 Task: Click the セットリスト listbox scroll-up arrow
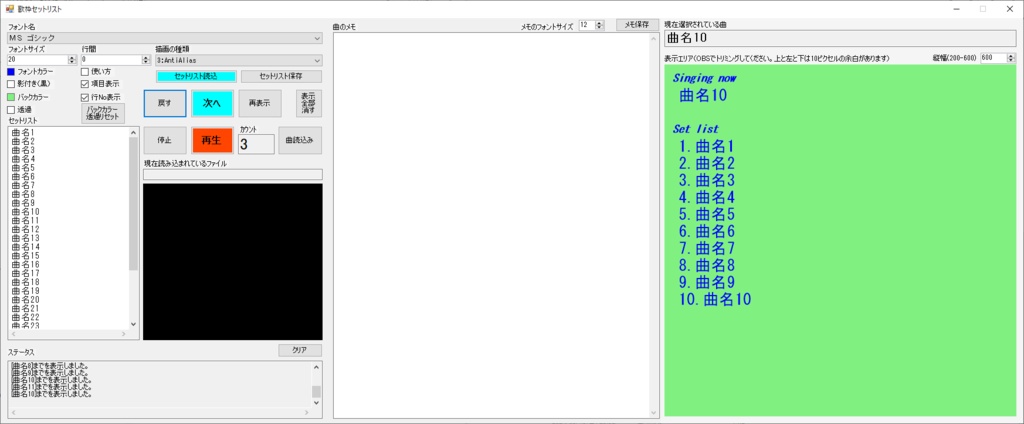[133, 131]
